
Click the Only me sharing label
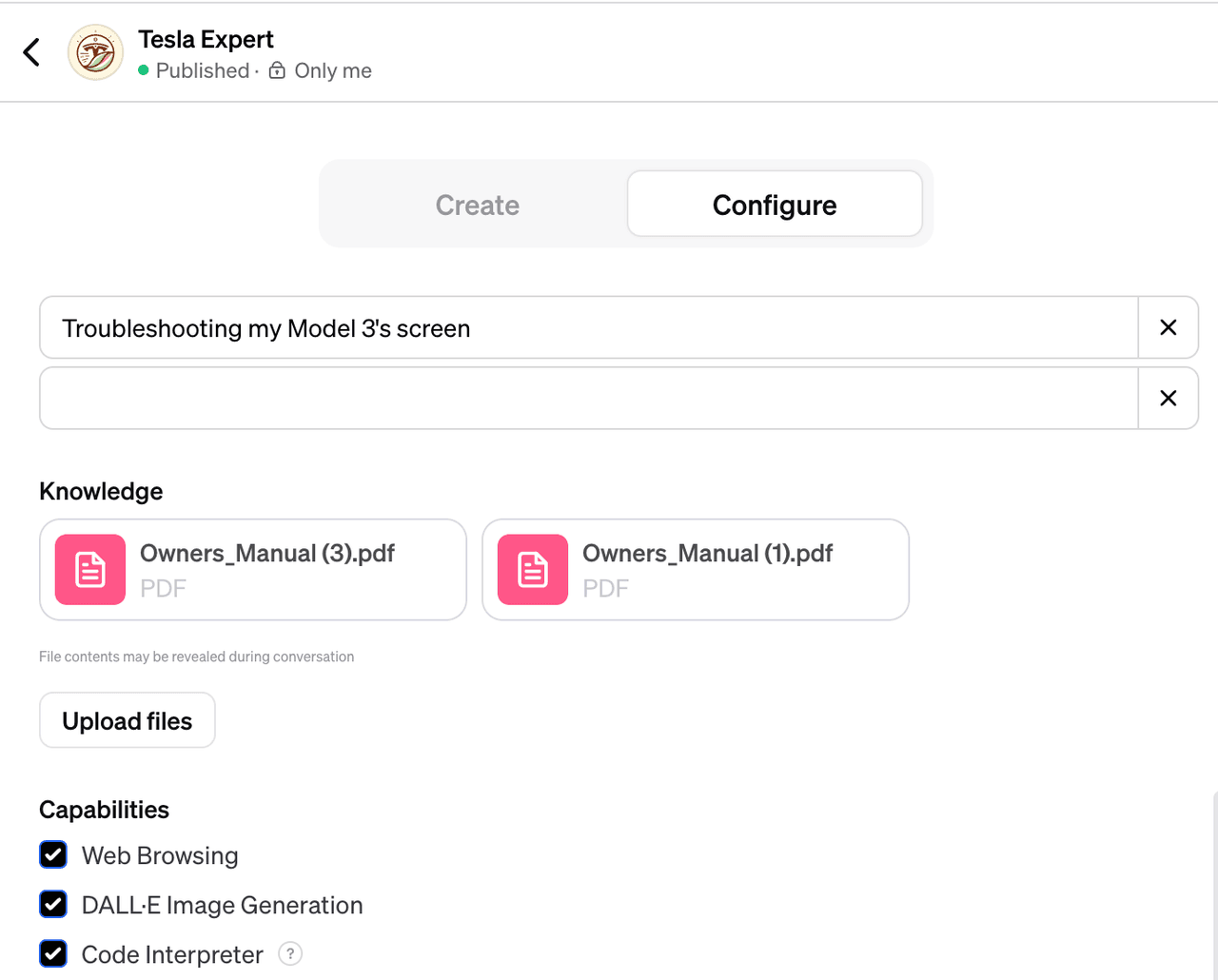[333, 70]
